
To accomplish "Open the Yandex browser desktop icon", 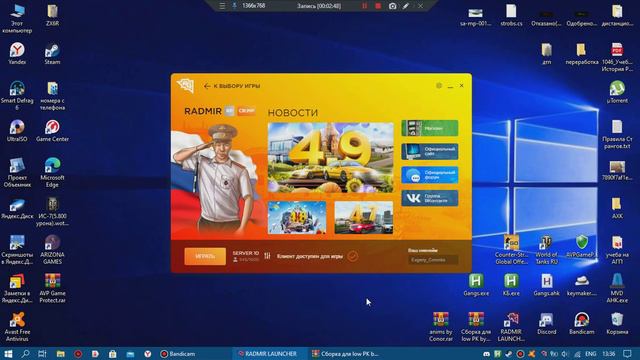I will 17,53.
